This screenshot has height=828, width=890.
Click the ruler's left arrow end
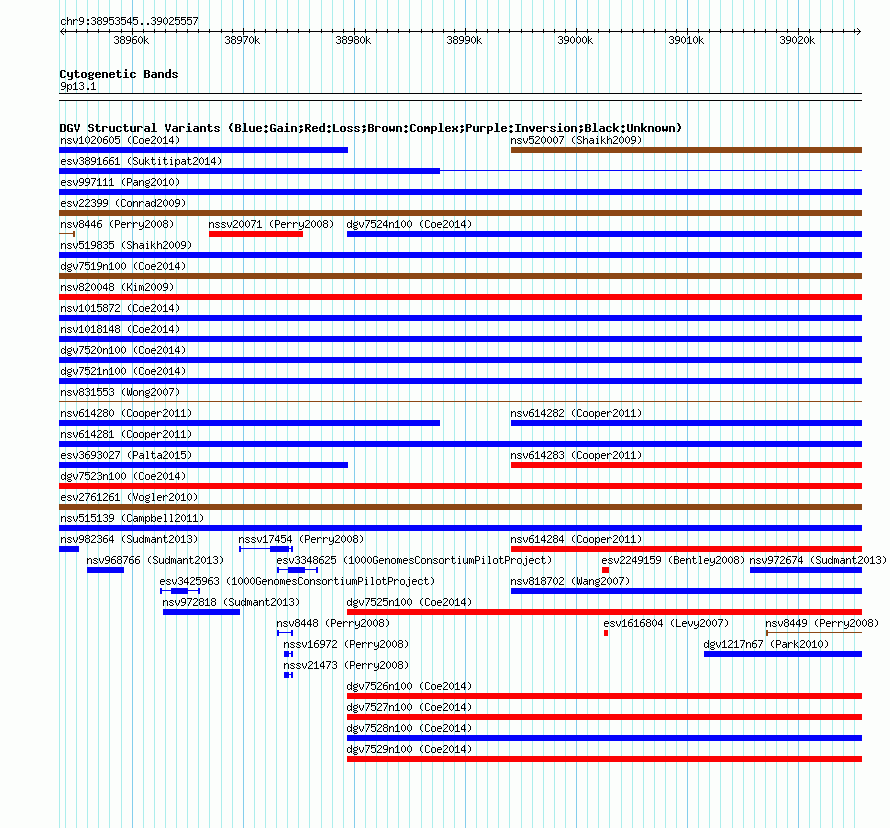(62, 31)
